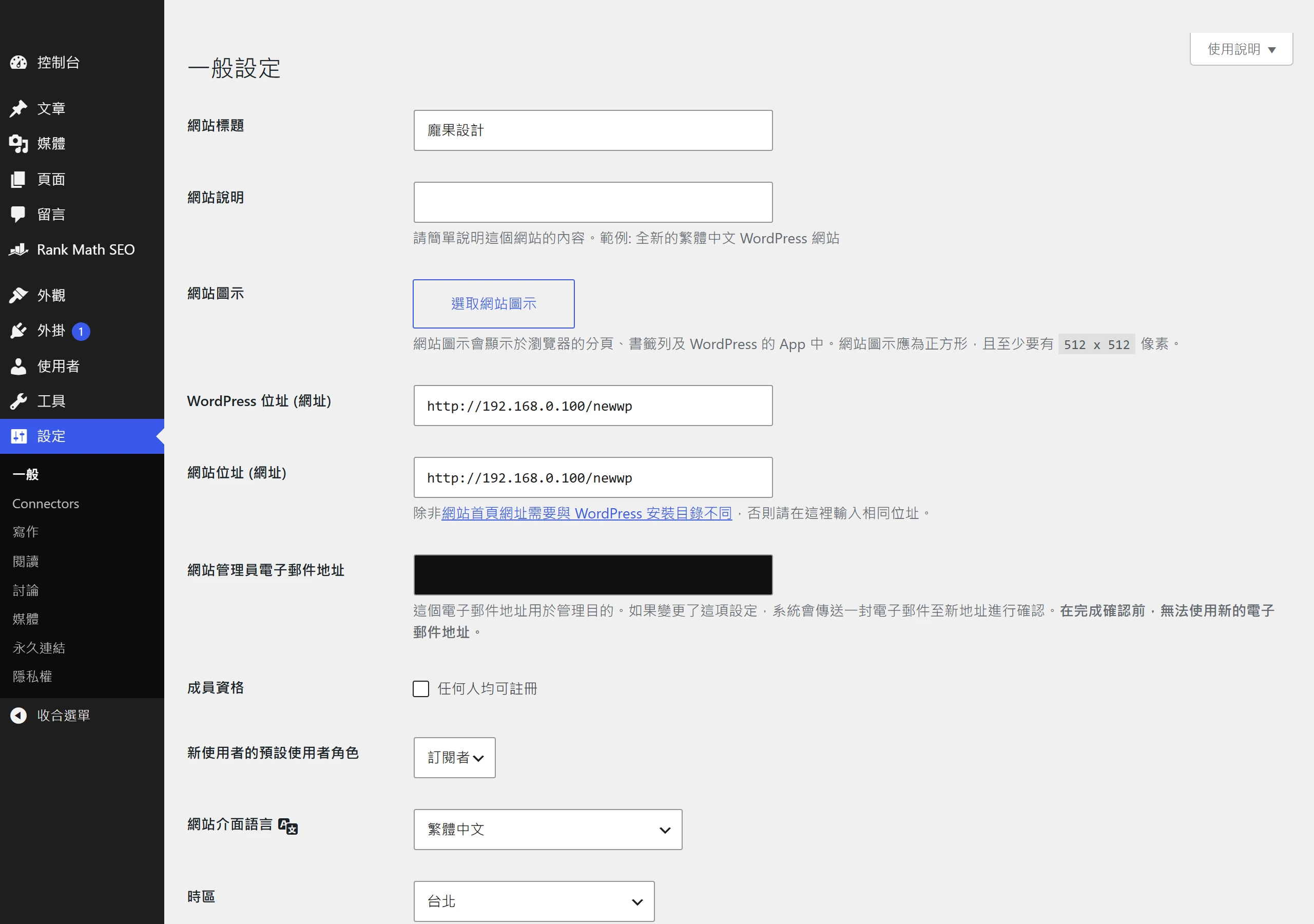Click the 頁面 pages icon
The image size is (1314, 924).
18,179
